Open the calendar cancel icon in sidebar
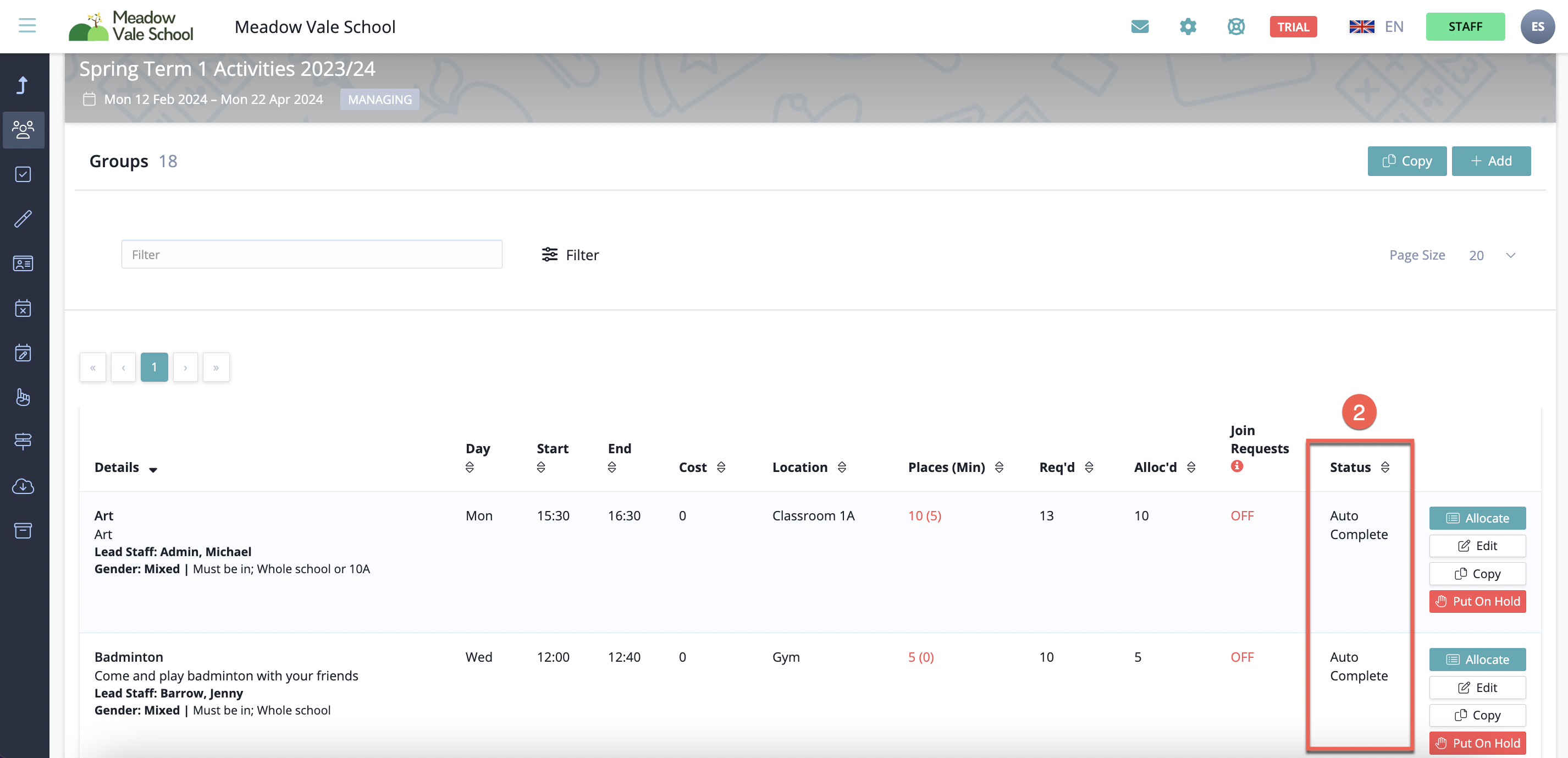The width and height of the screenshot is (1568, 758). pos(23,308)
